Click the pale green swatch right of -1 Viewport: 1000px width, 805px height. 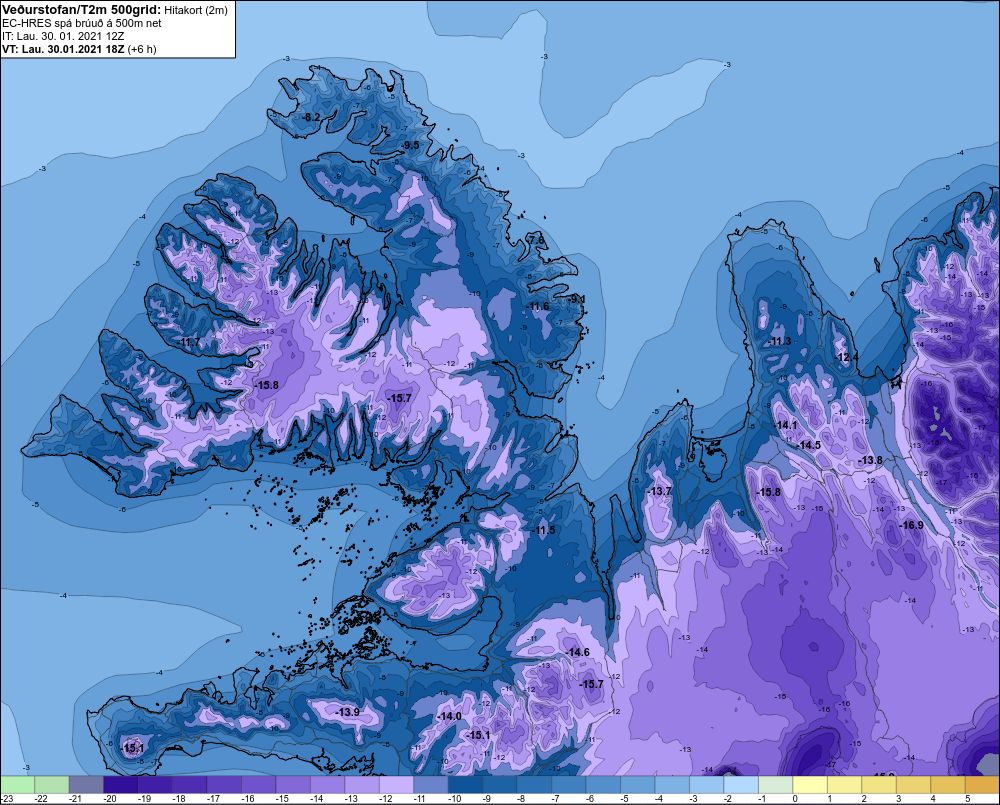775,784
